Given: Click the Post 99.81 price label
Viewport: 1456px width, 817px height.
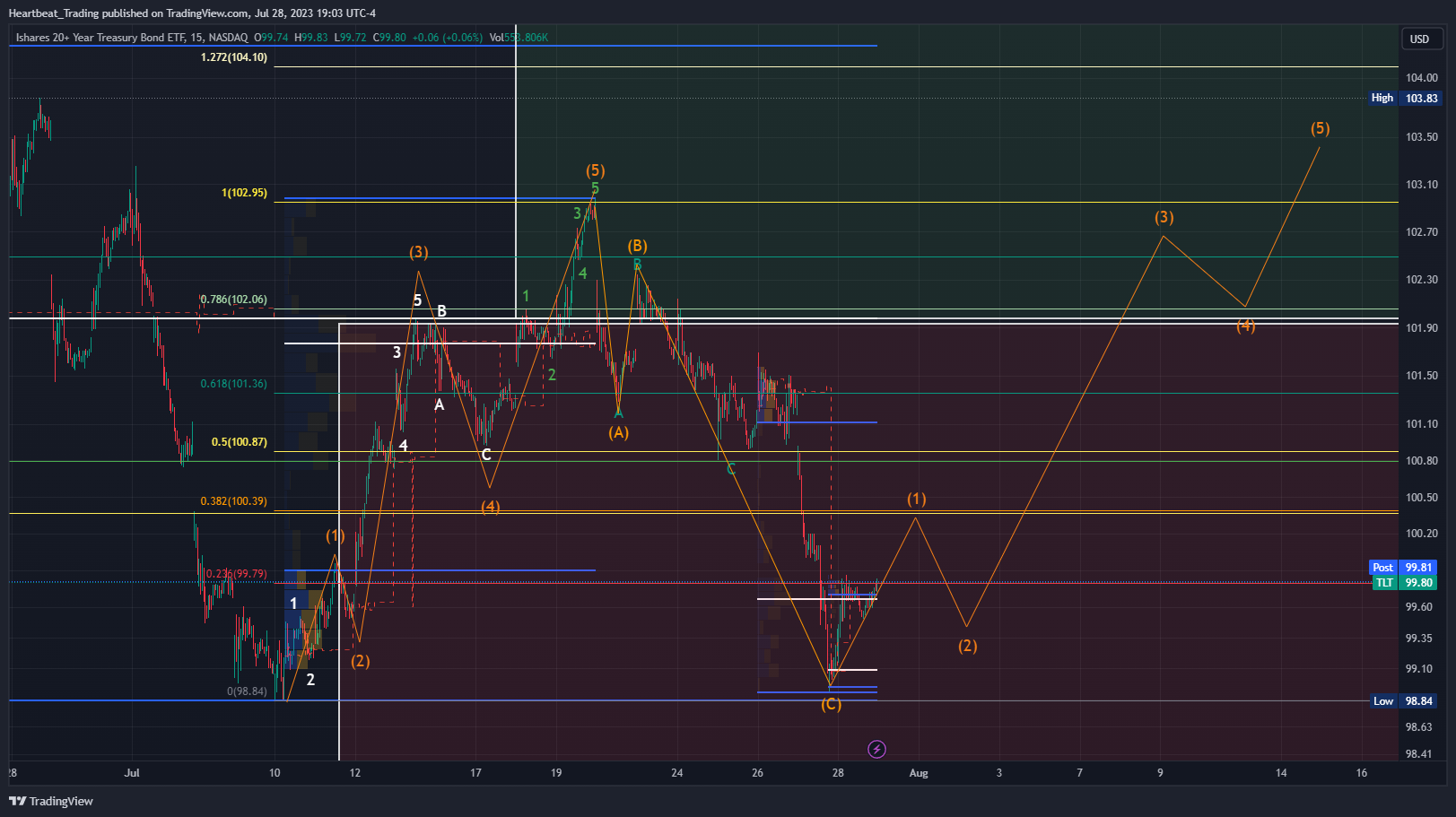Looking at the screenshot, I should click(x=1404, y=567).
